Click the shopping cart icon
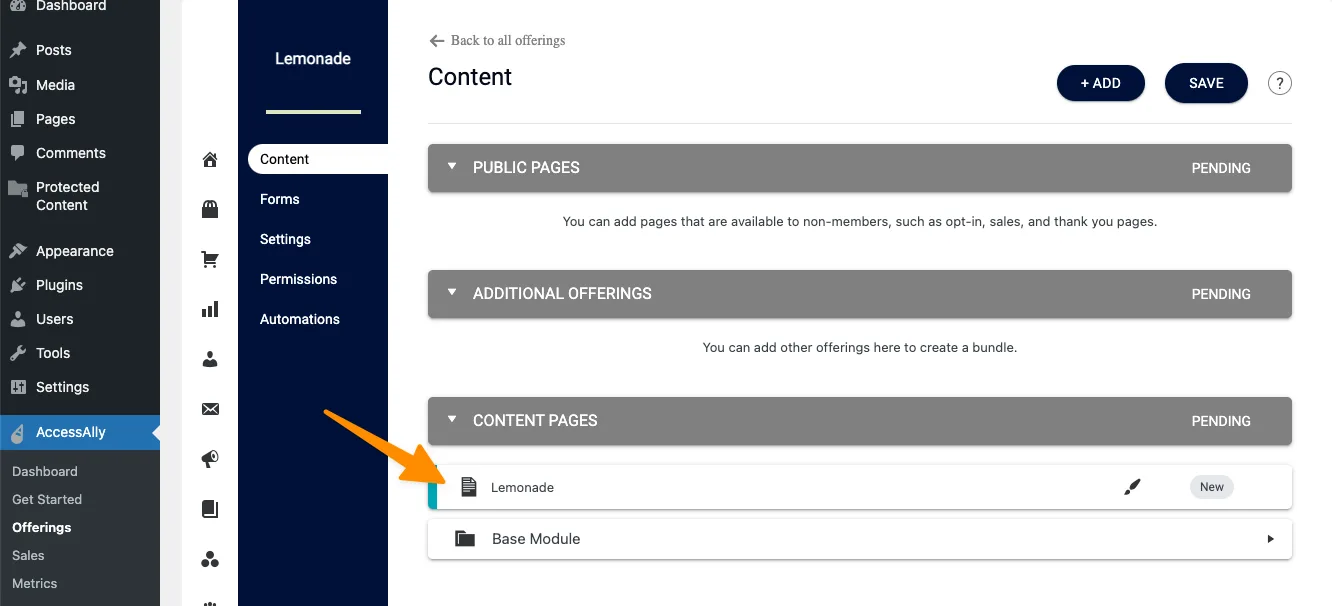The width and height of the screenshot is (1332, 606). click(210, 259)
